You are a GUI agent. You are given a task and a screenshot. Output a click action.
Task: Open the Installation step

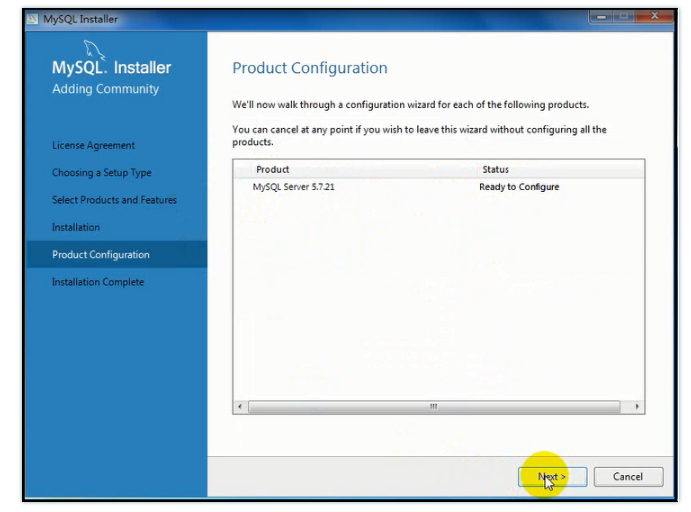76,227
